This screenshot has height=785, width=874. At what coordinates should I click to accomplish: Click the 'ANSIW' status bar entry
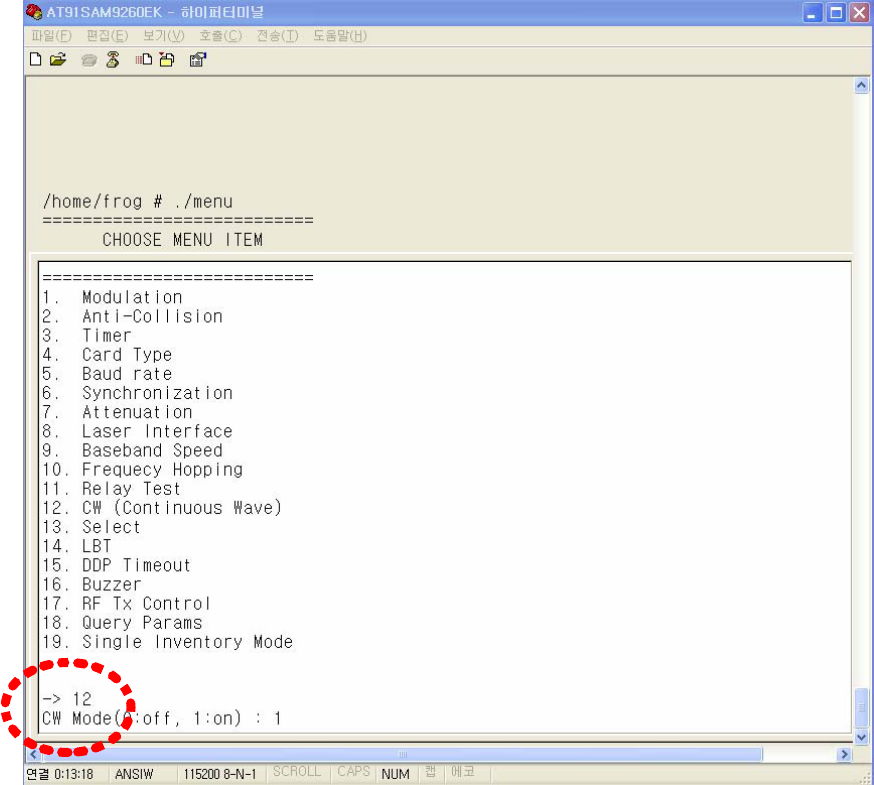134,774
